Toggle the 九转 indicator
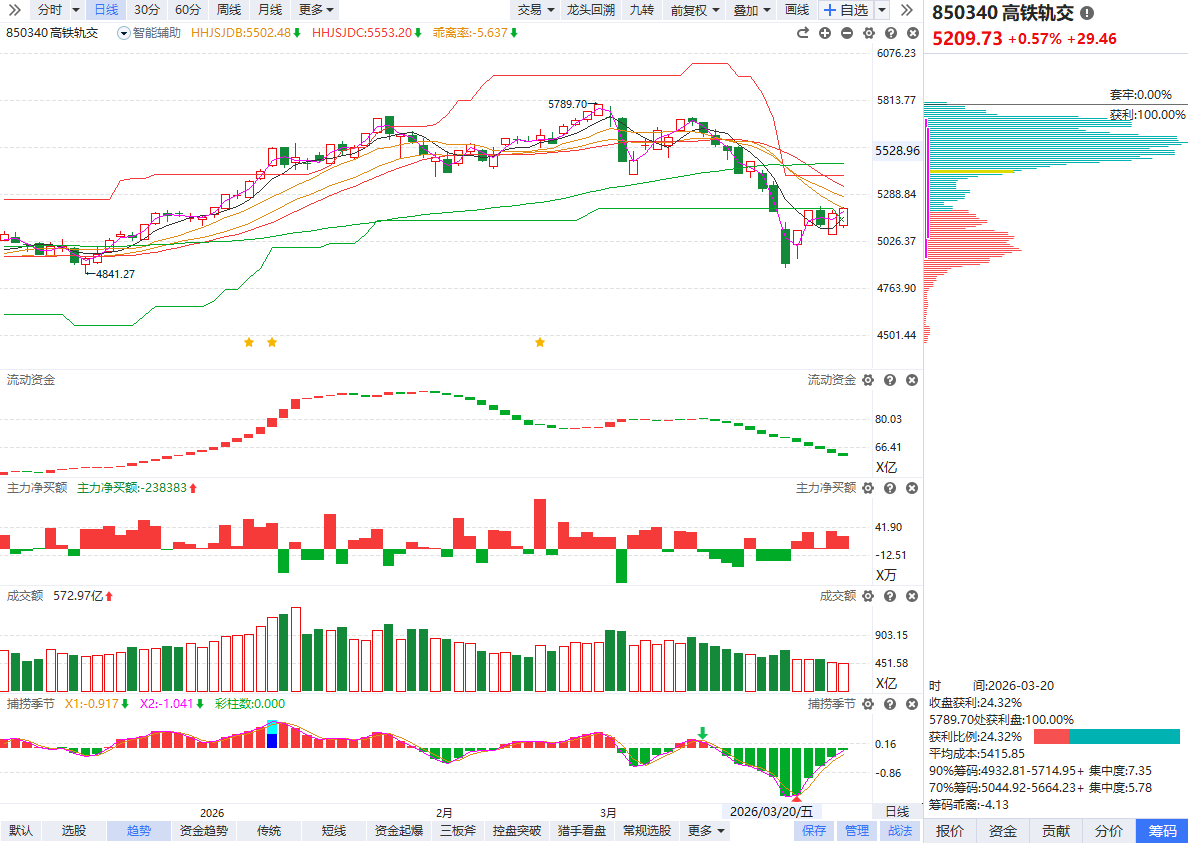1188x843 pixels. (641, 10)
